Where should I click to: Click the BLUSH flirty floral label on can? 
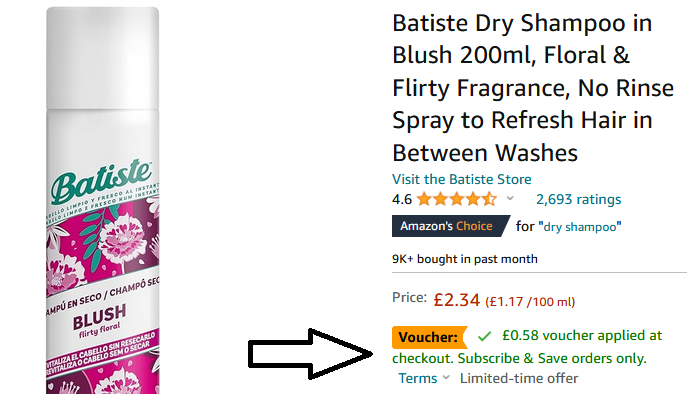tap(99, 321)
